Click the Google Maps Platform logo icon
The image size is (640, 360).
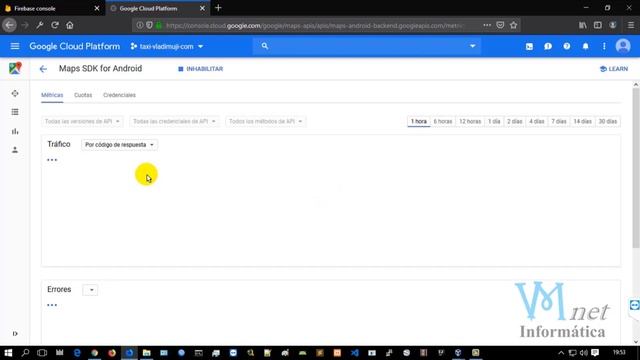(15, 68)
